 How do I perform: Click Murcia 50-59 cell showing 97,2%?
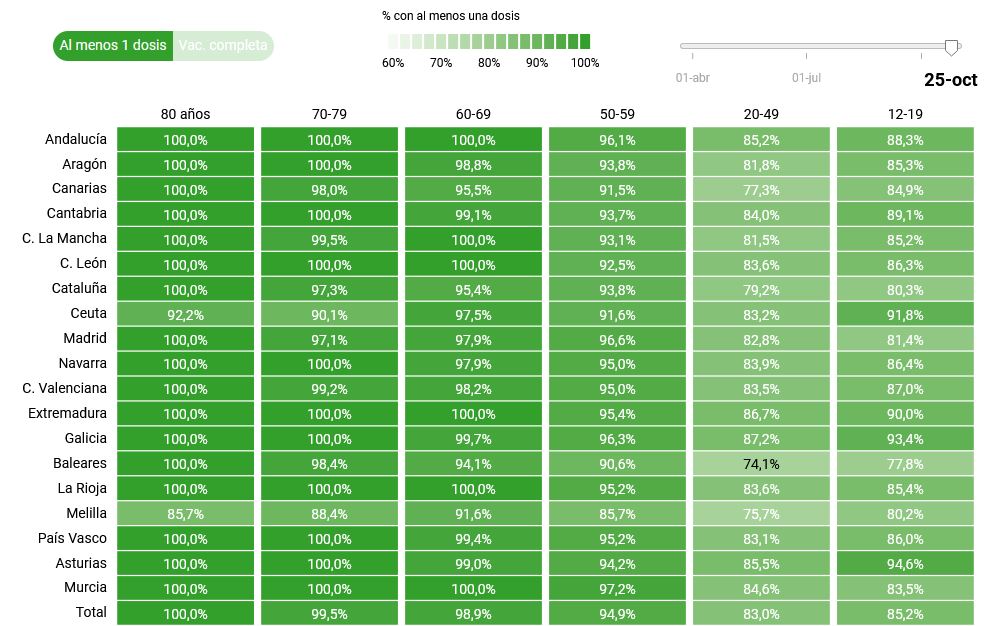point(617,589)
